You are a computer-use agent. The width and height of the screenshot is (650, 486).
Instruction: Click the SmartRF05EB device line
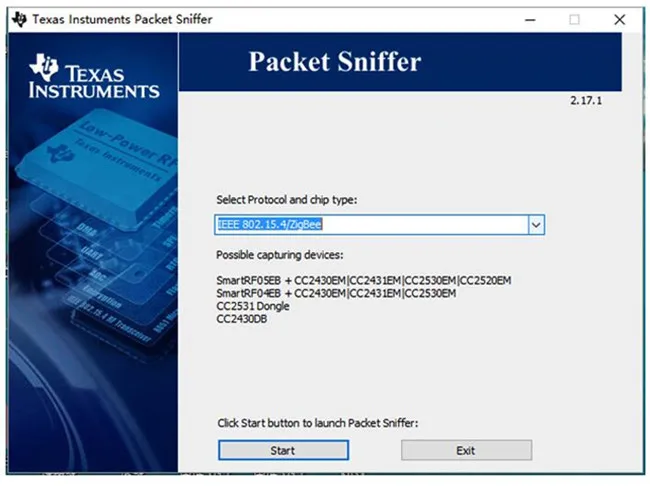[364, 280]
